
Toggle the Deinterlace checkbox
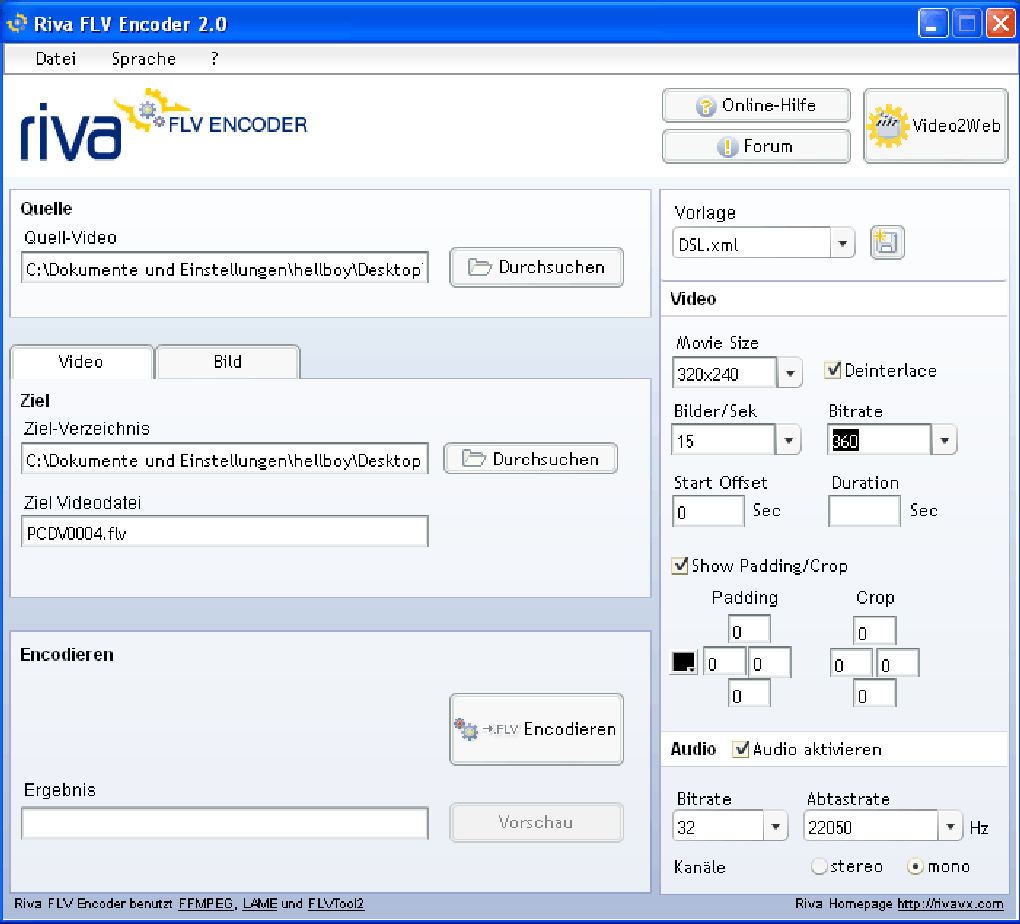coord(833,370)
